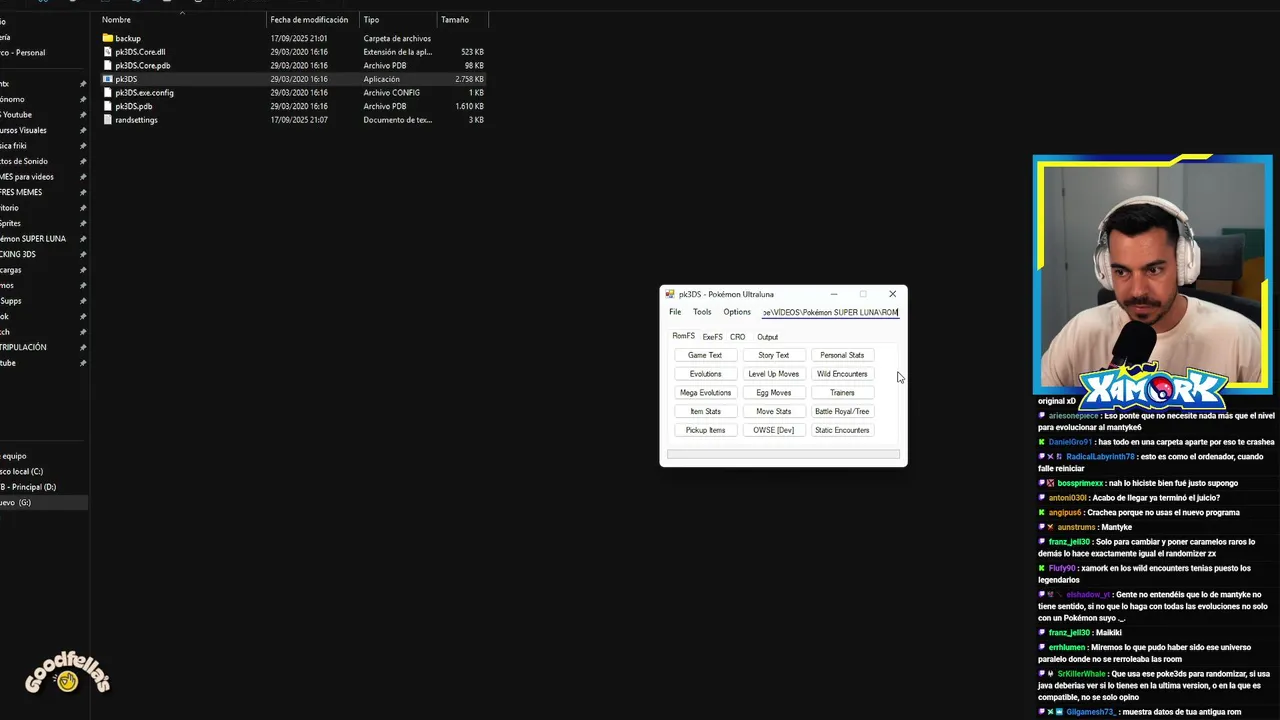Select the pk3DS.Core.pdb file icon
Image resolution: width=1280 pixels, height=720 pixels.
(107, 65)
